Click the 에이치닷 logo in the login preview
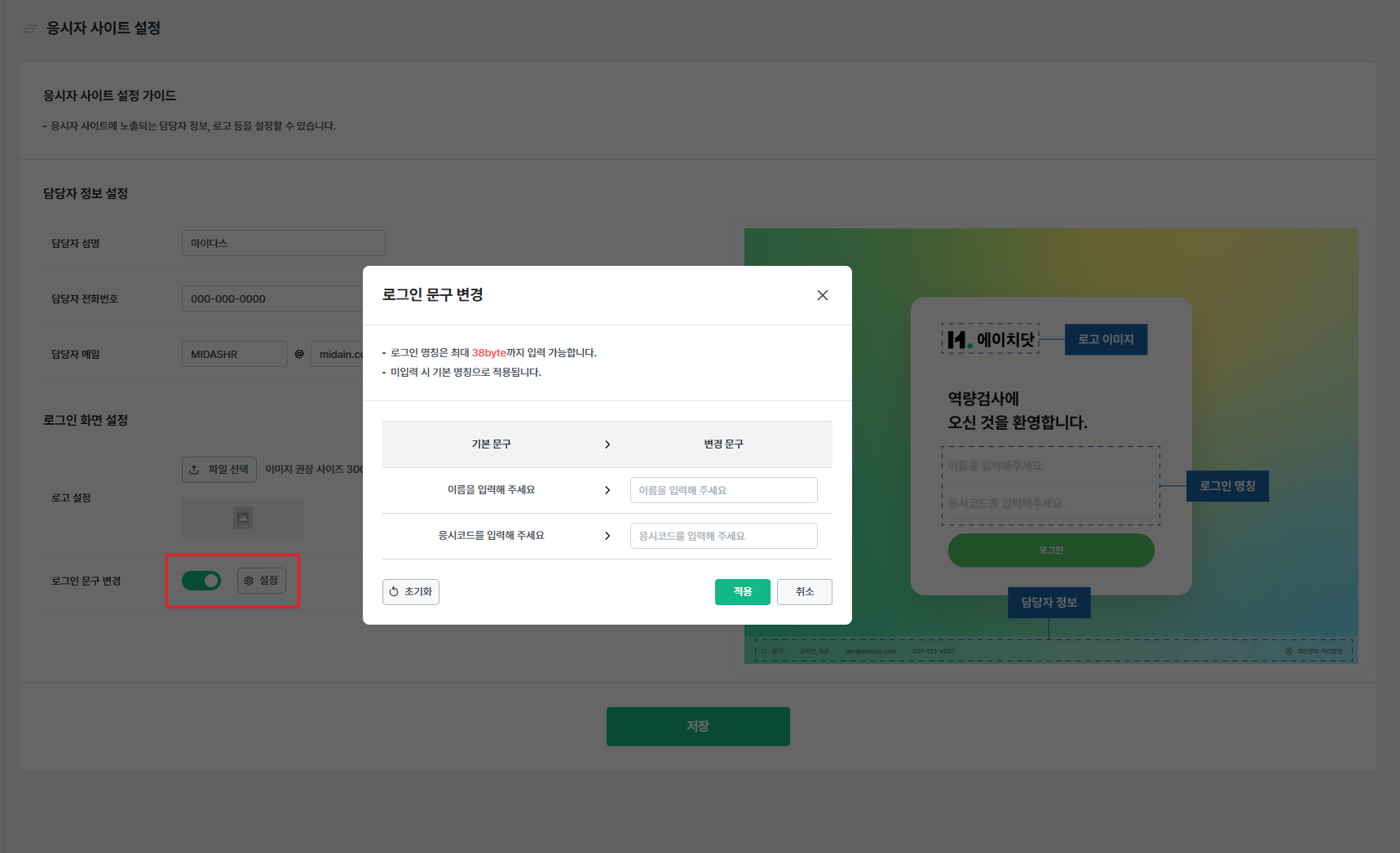1400x853 pixels. (x=990, y=338)
